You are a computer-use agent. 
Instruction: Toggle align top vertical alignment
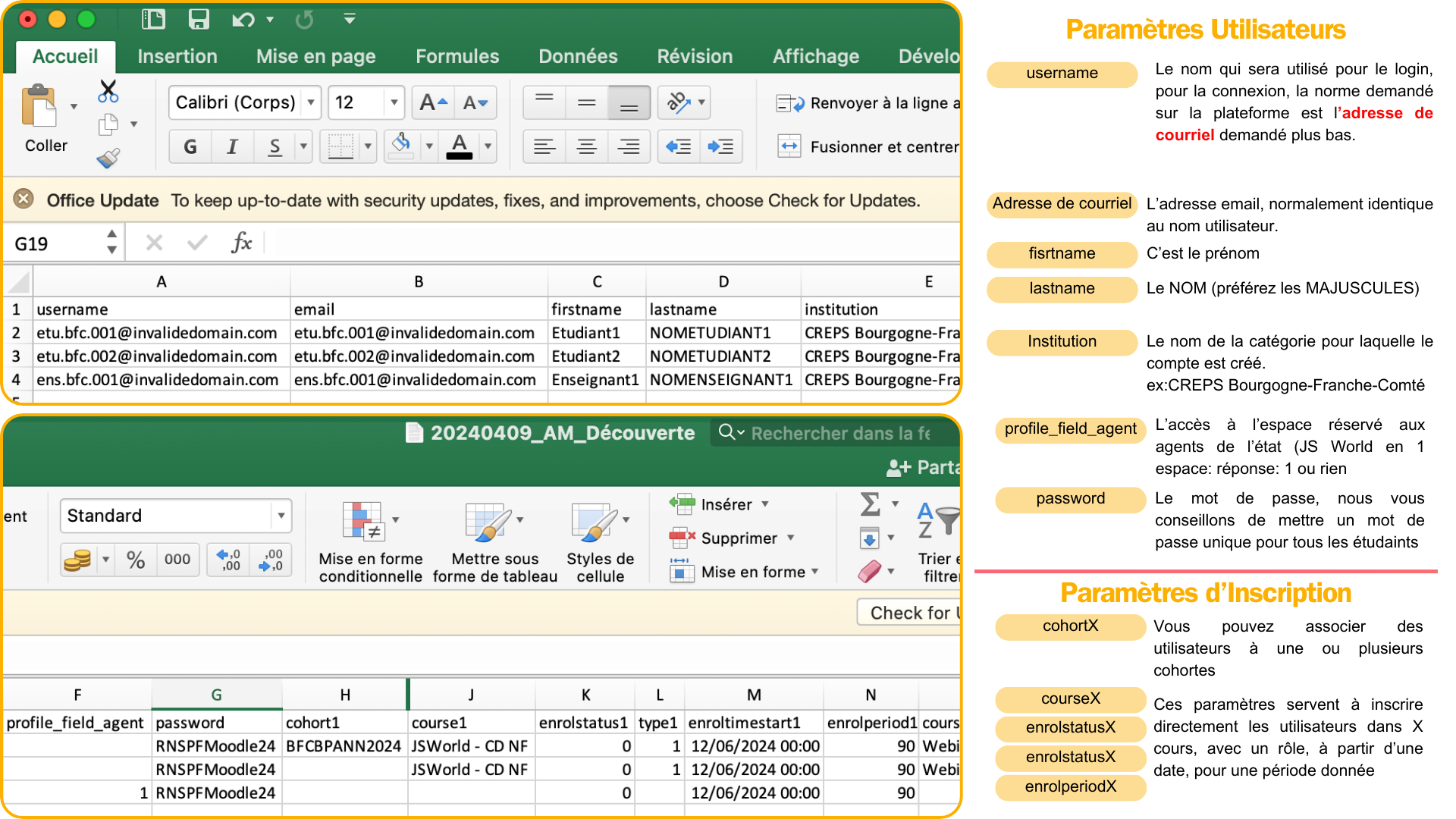pyautogui.click(x=544, y=102)
